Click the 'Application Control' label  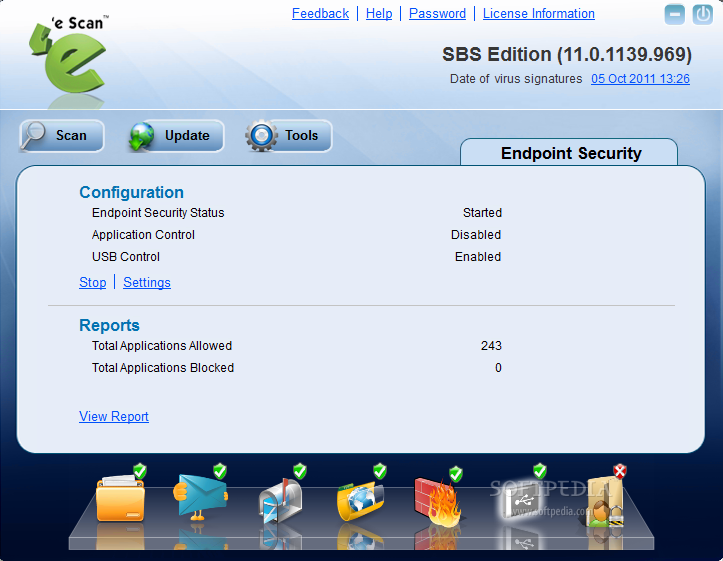coord(143,235)
